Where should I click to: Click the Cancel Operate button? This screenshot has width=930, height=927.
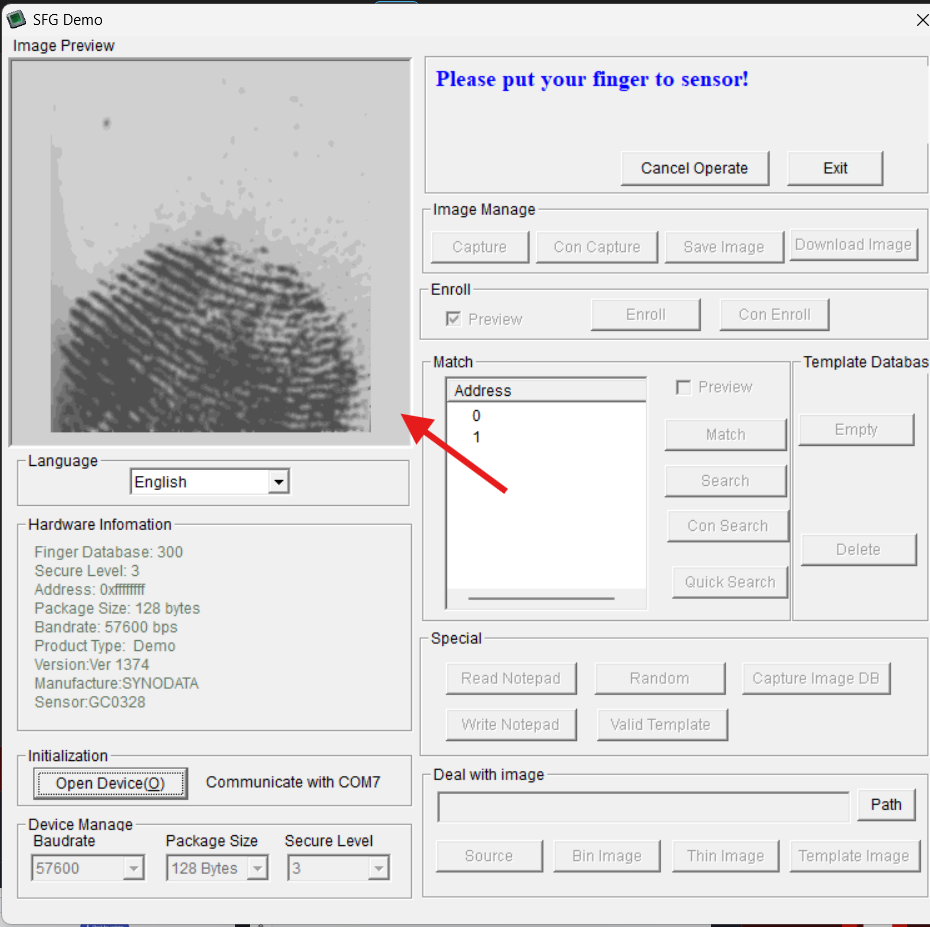pyautogui.click(x=695, y=168)
